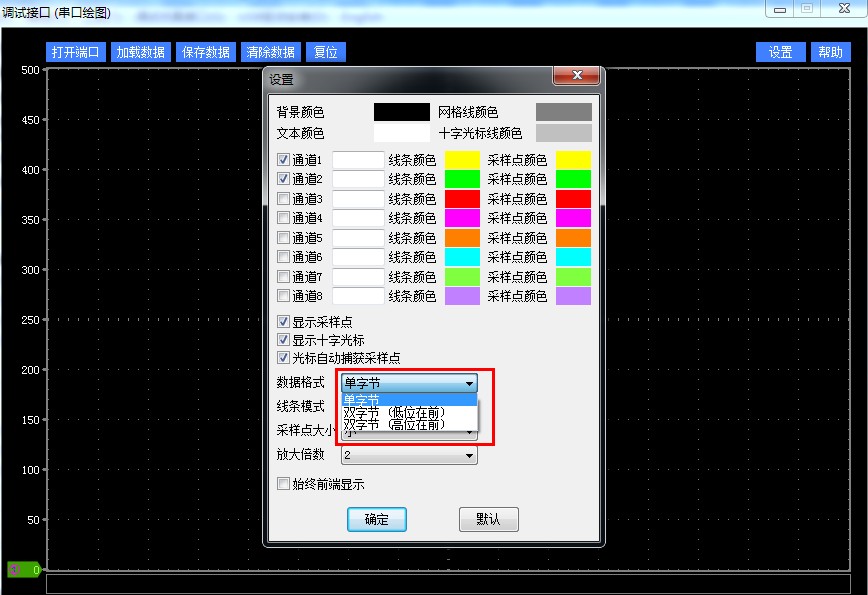Toggle the 显示十字光标 checkbox
Image resolution: width=868 pixels, height=595 pixels.
(x=283, y=340)
